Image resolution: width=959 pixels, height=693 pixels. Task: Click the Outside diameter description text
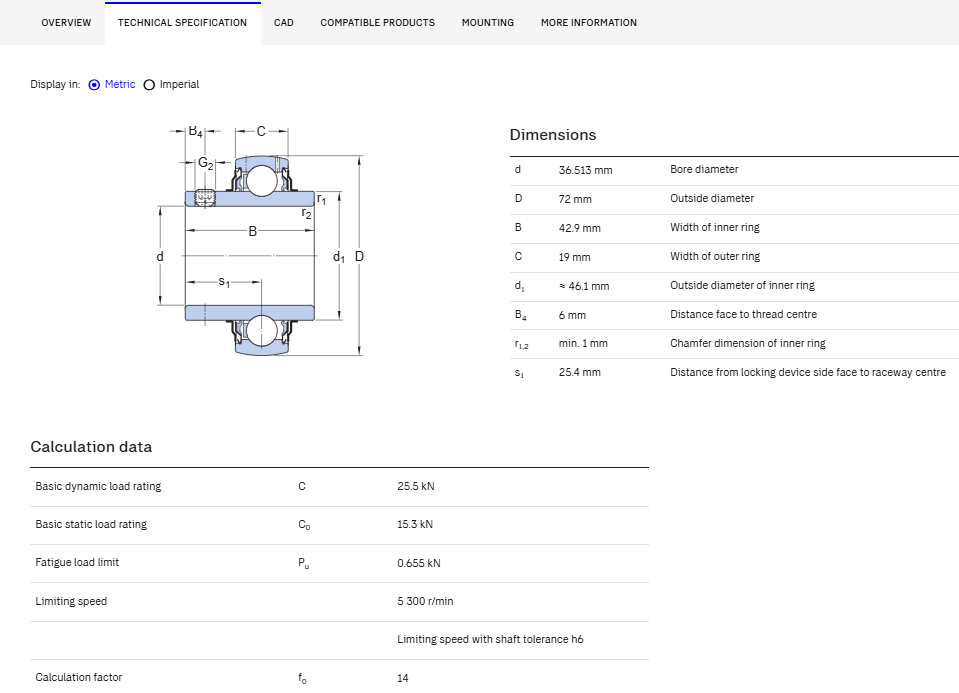pos(712,198)
